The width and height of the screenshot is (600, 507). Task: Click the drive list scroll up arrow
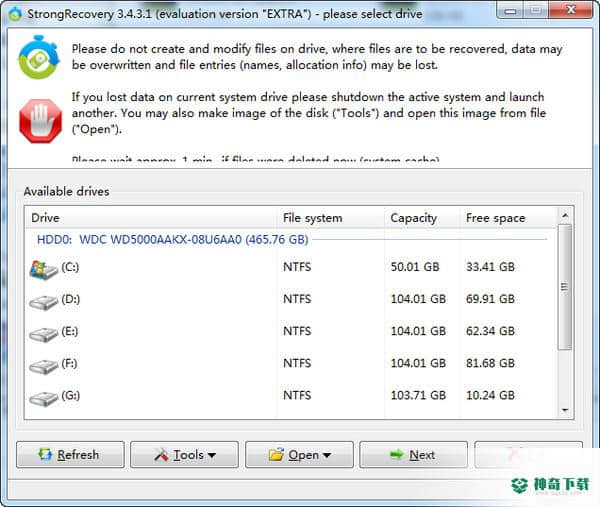pyautogui.click(x=565, y=216)
